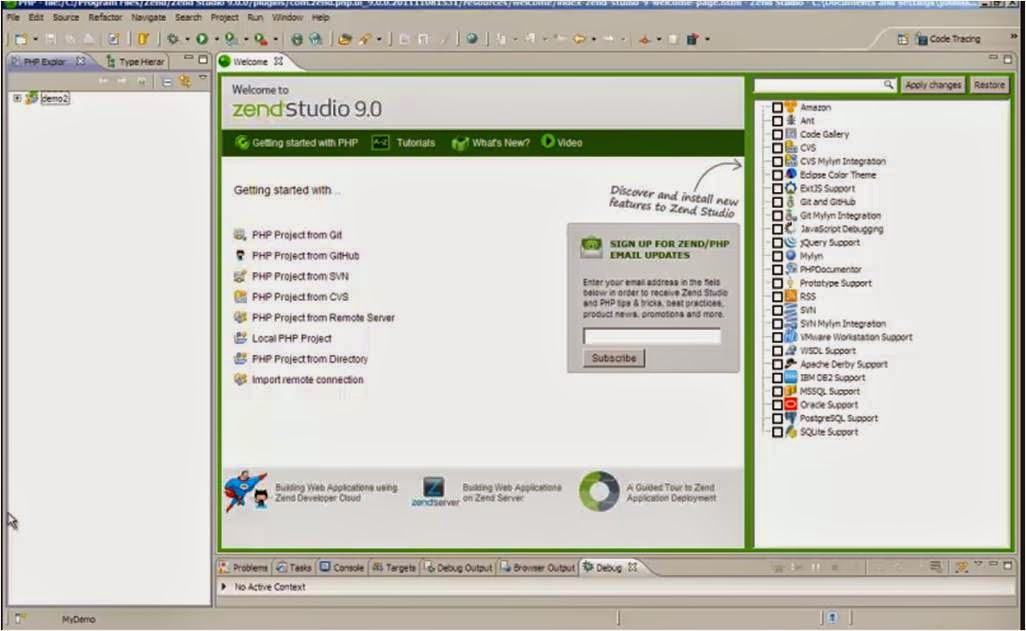This screenshot has width=1026, height=631.
Task: Click the green Run toolbar icon
Action: pos(202,39)
